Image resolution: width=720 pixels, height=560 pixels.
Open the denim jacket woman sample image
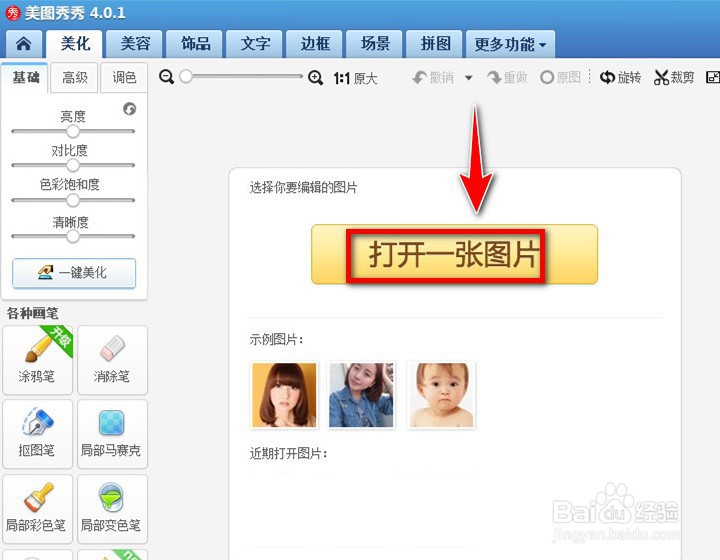click(361, 395)
